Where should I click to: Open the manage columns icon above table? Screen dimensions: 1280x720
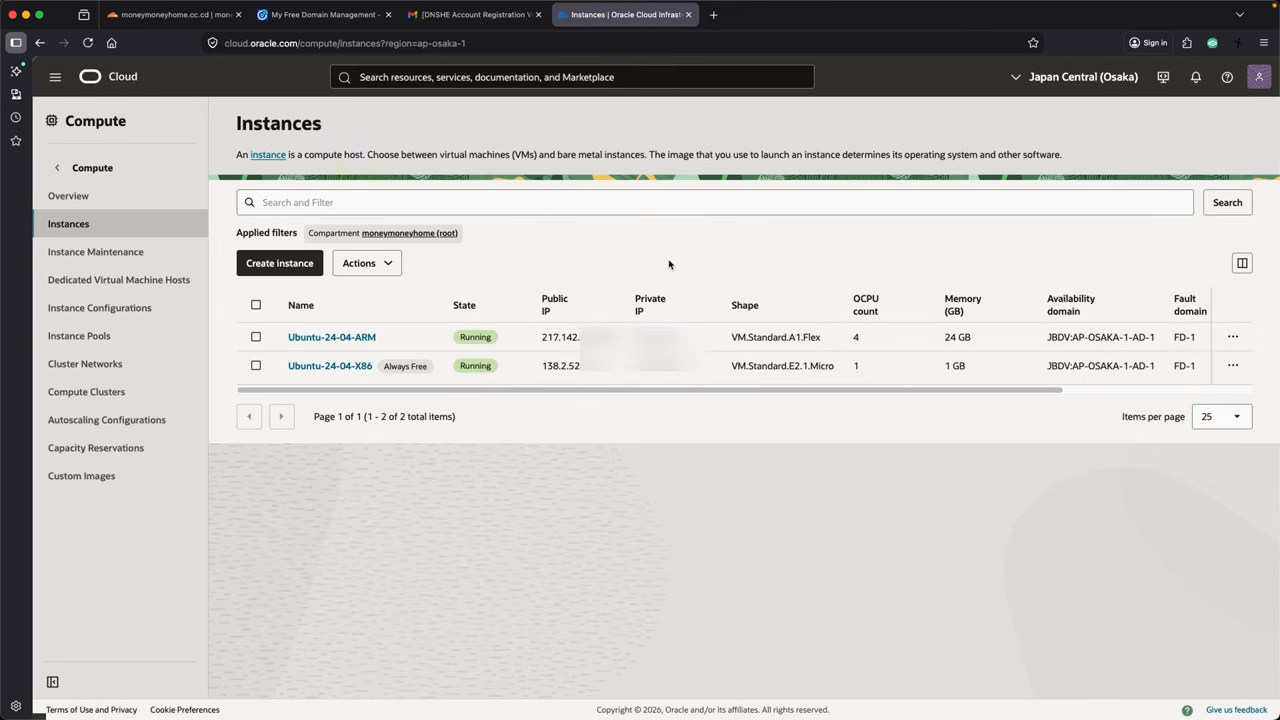(x=1242, y=263)
